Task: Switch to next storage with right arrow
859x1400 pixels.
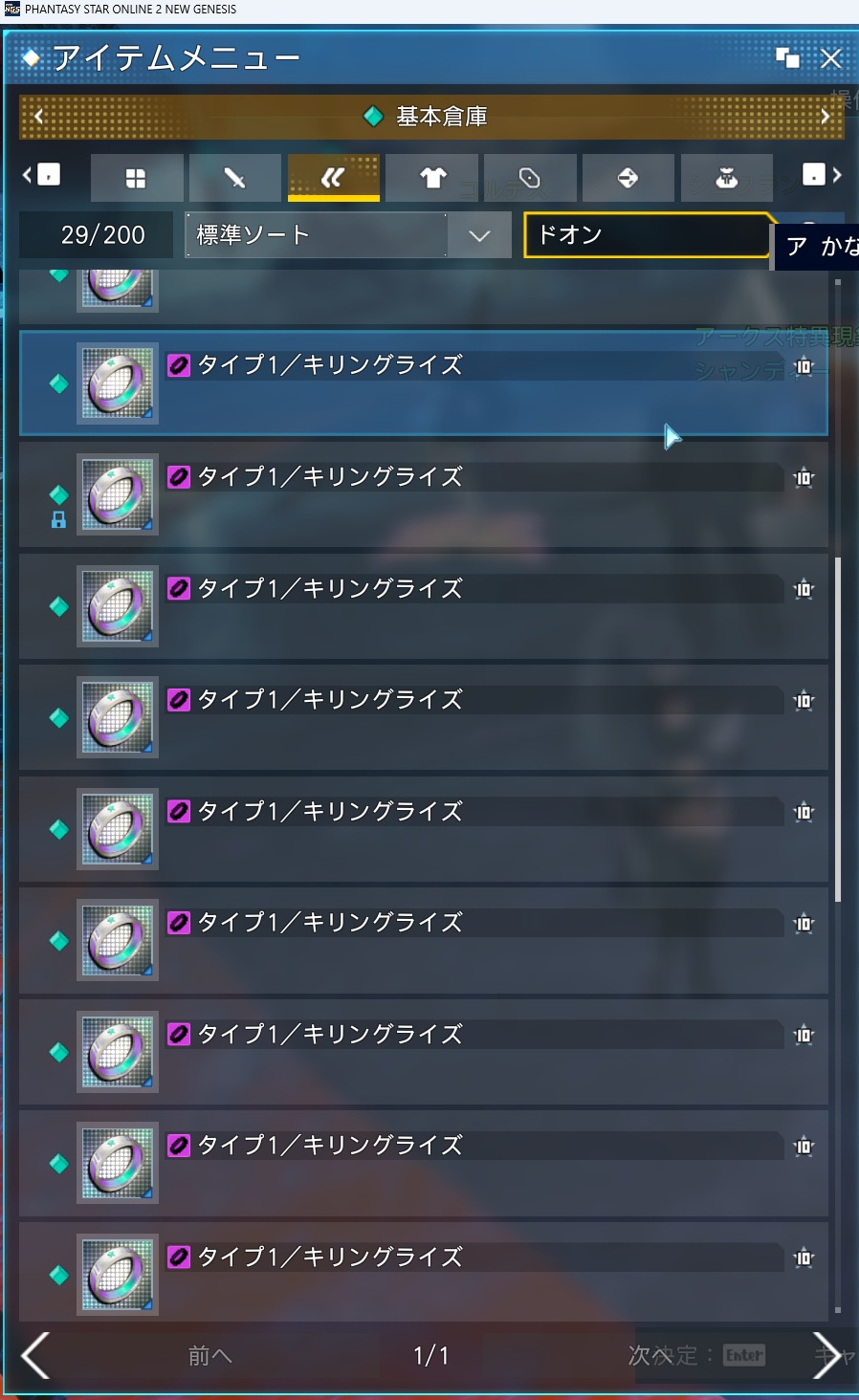Action: point(825,117)
